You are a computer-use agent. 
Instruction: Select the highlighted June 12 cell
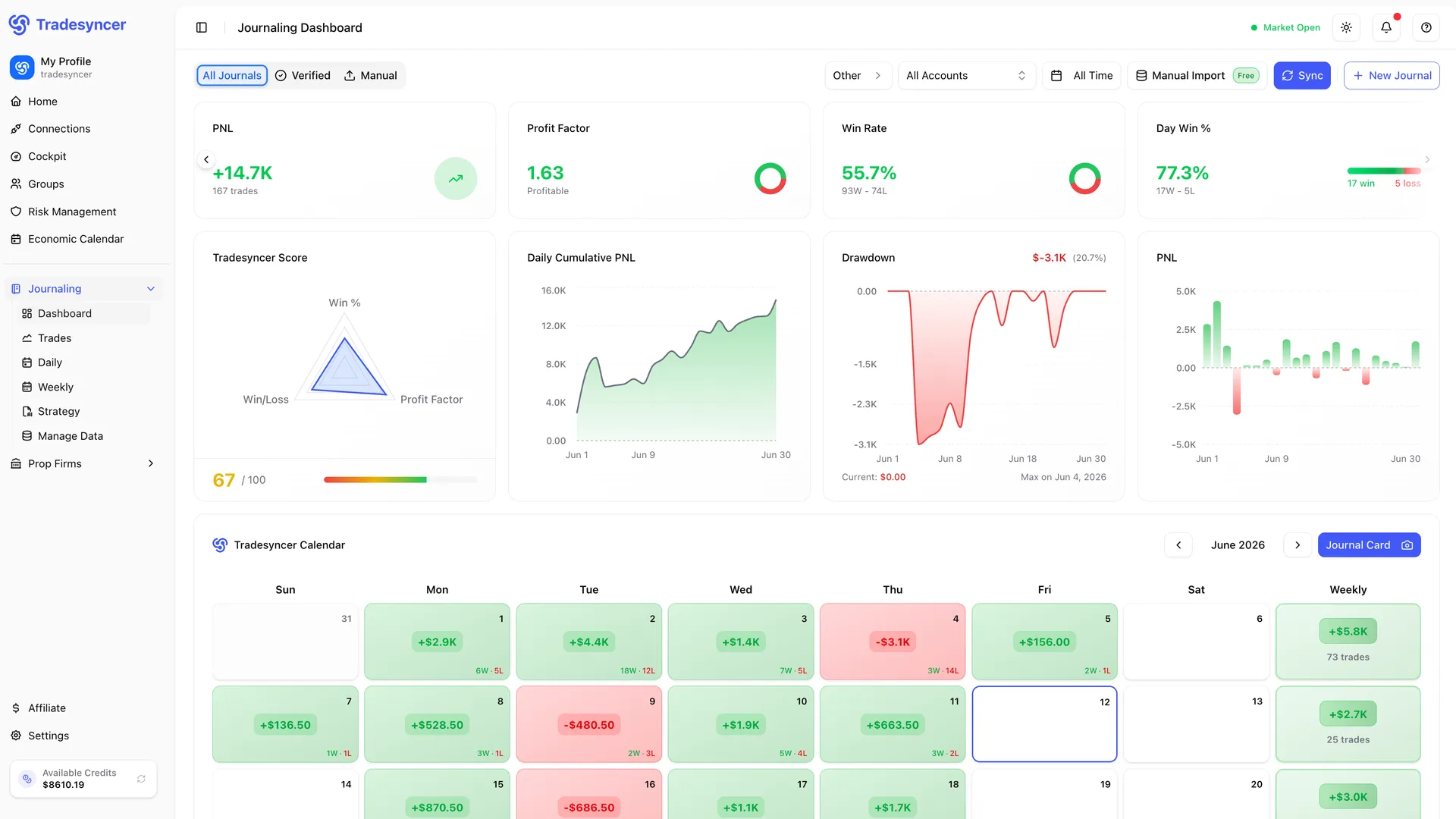1044,724
